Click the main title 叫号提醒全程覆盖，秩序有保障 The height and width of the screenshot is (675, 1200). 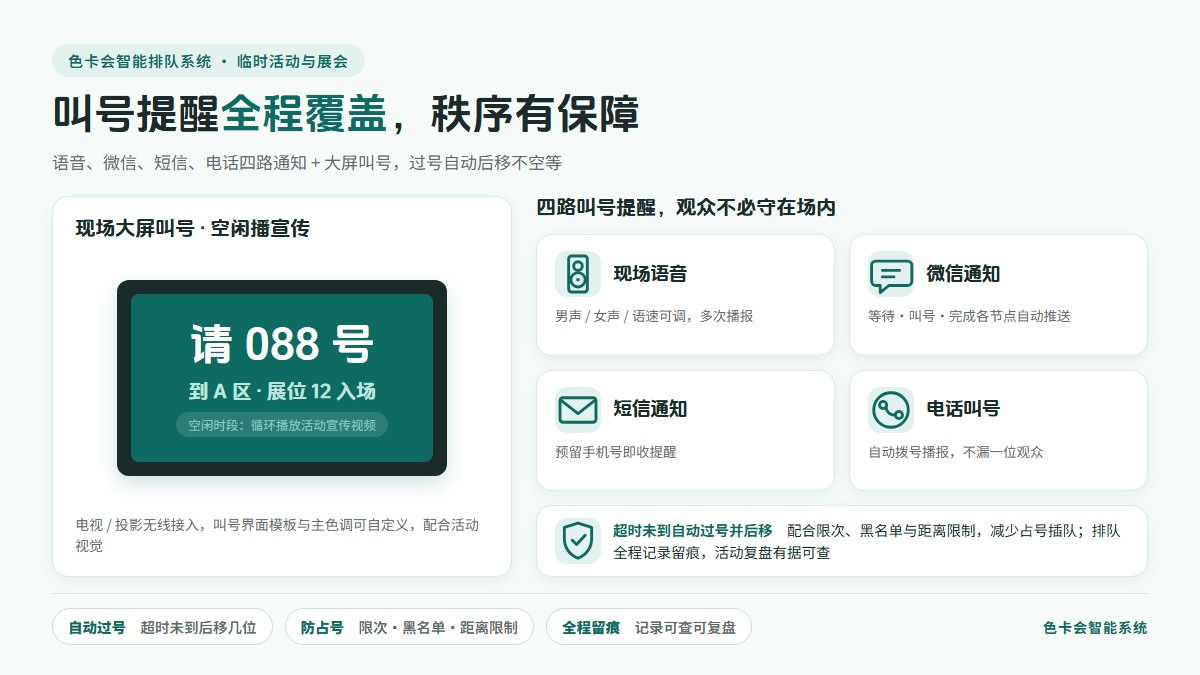click(x=346, y=115)
